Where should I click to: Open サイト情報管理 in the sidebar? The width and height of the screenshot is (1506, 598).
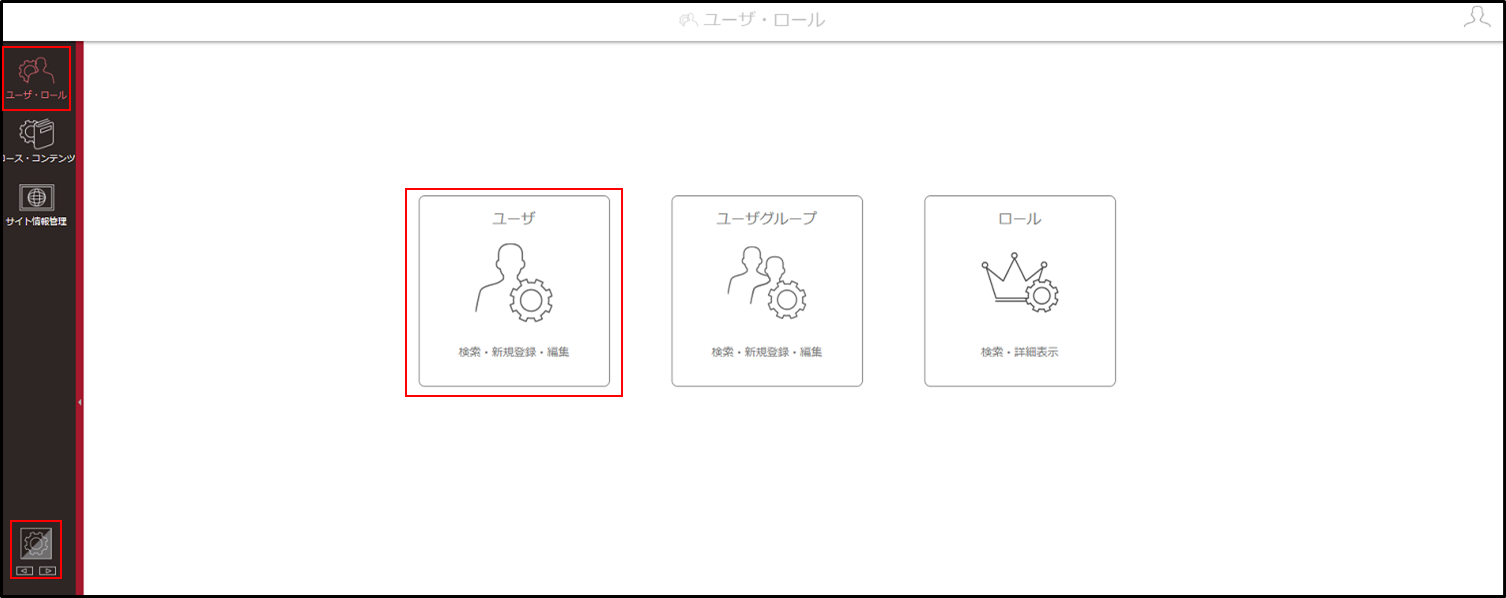coord(37,204)
